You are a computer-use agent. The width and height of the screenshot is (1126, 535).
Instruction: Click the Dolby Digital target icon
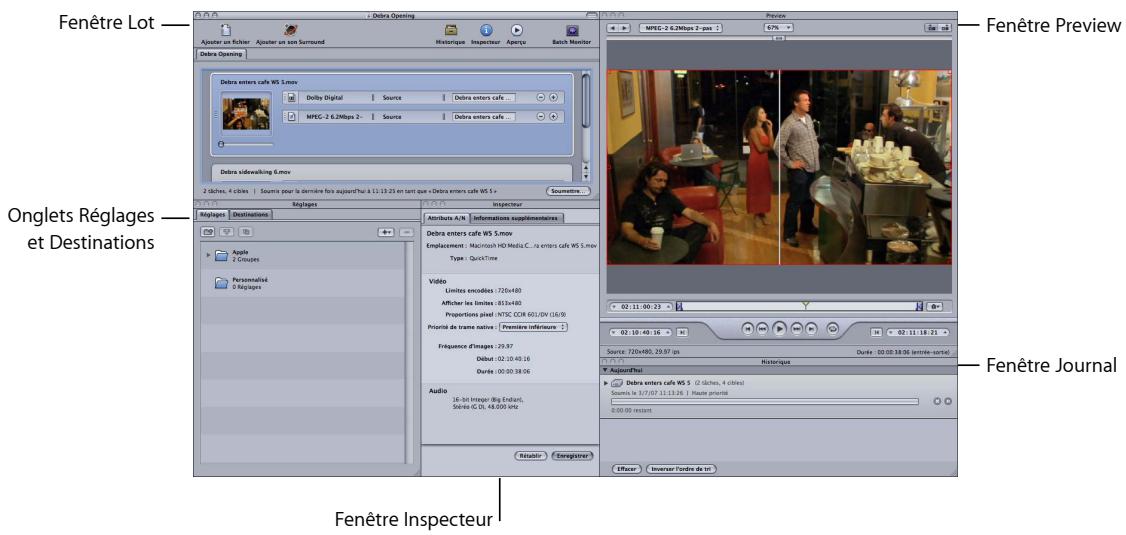click(x=292, y=97)
